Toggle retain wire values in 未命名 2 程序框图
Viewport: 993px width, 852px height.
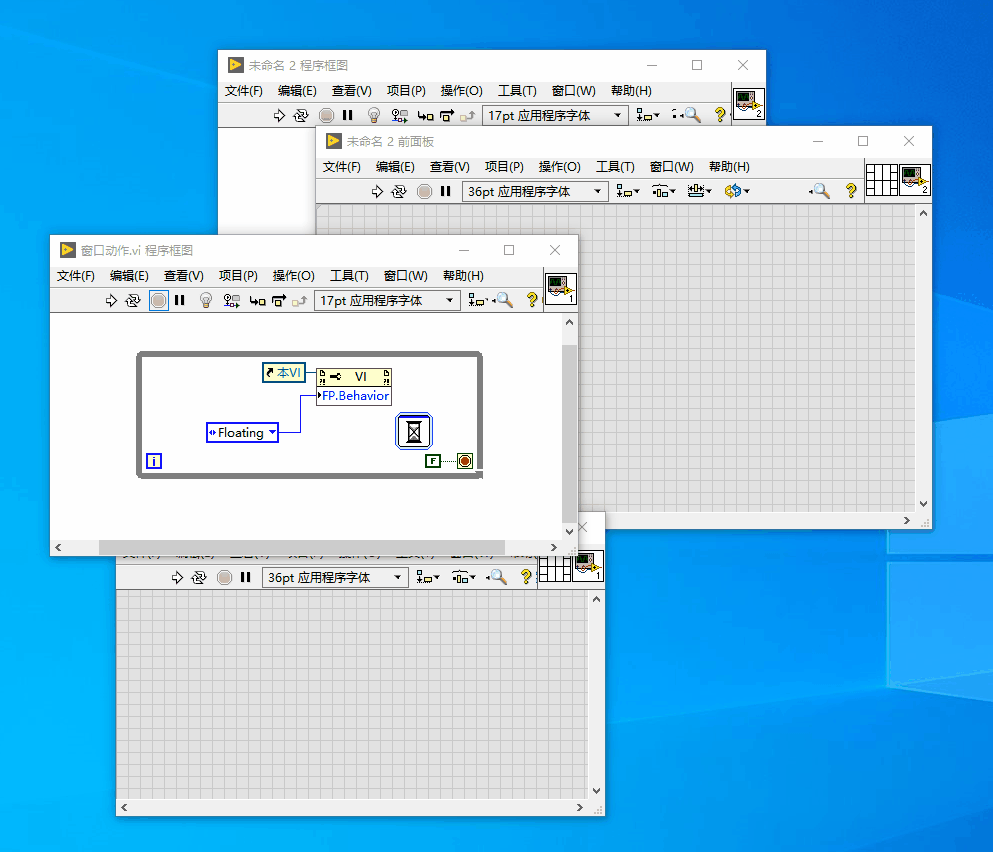point(400,115)
